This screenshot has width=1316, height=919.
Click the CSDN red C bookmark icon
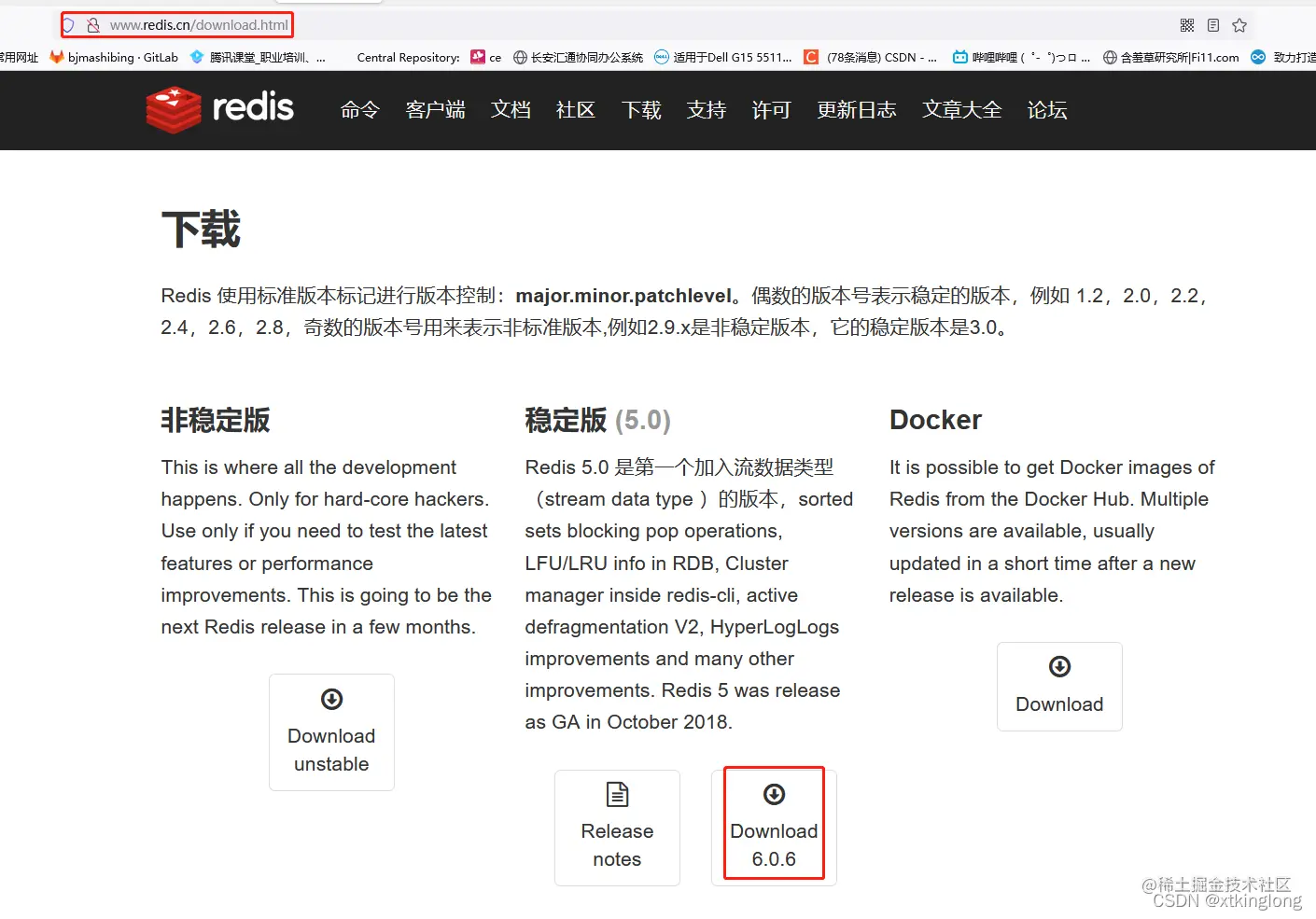(811, 57)
